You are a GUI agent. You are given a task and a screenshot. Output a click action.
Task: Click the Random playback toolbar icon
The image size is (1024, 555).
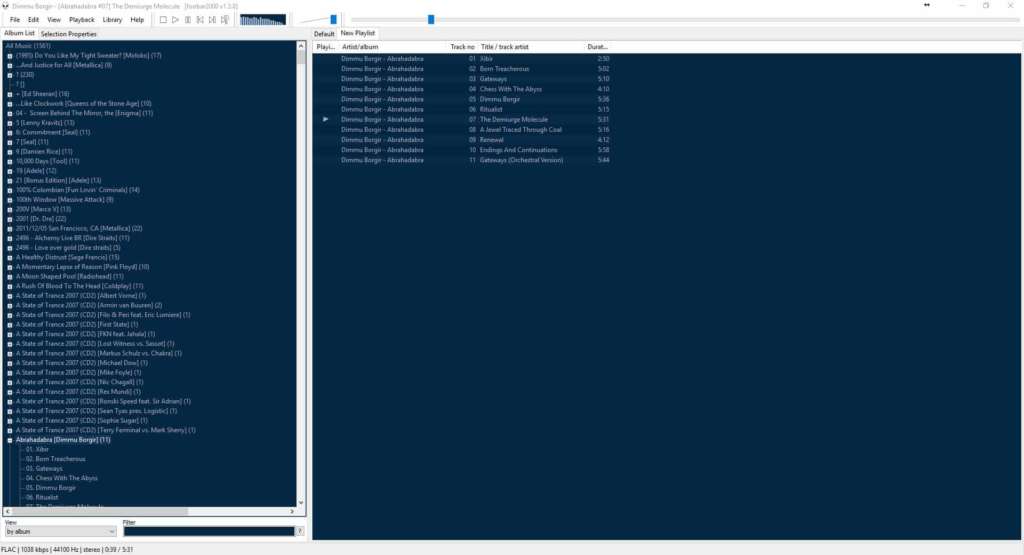click(225, 20)
